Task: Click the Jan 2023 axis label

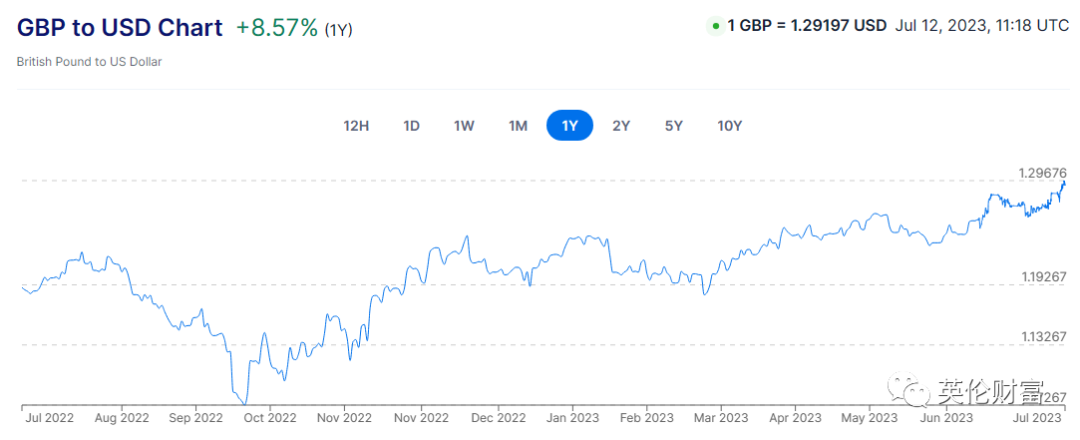Action: click(573, 418)
